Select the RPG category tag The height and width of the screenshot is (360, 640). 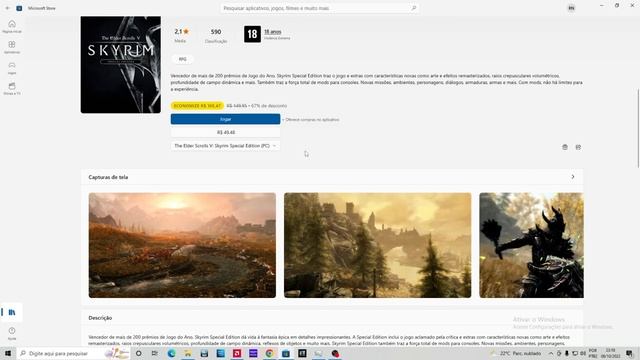182,59
